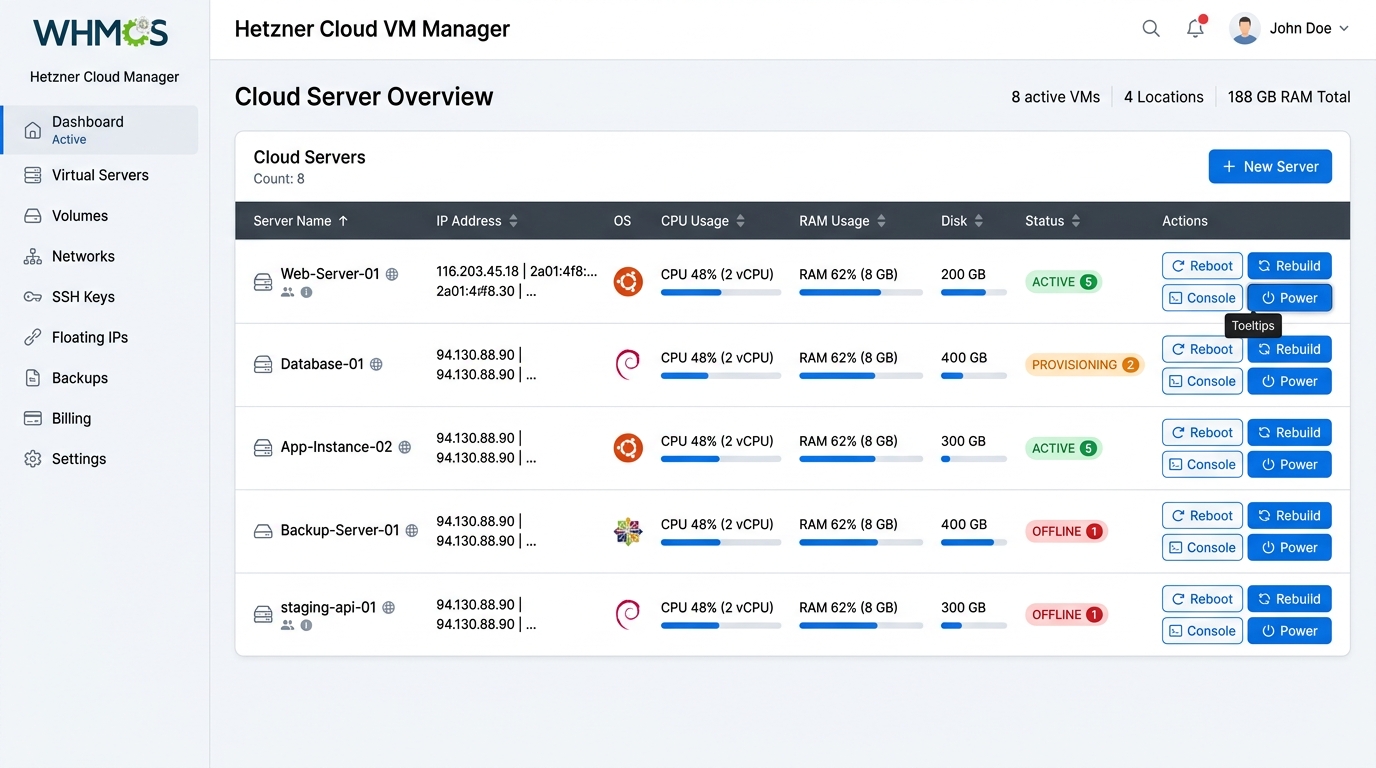Click Database-01 RAM usage bar

pyautogui.click(x=861, y=376)
